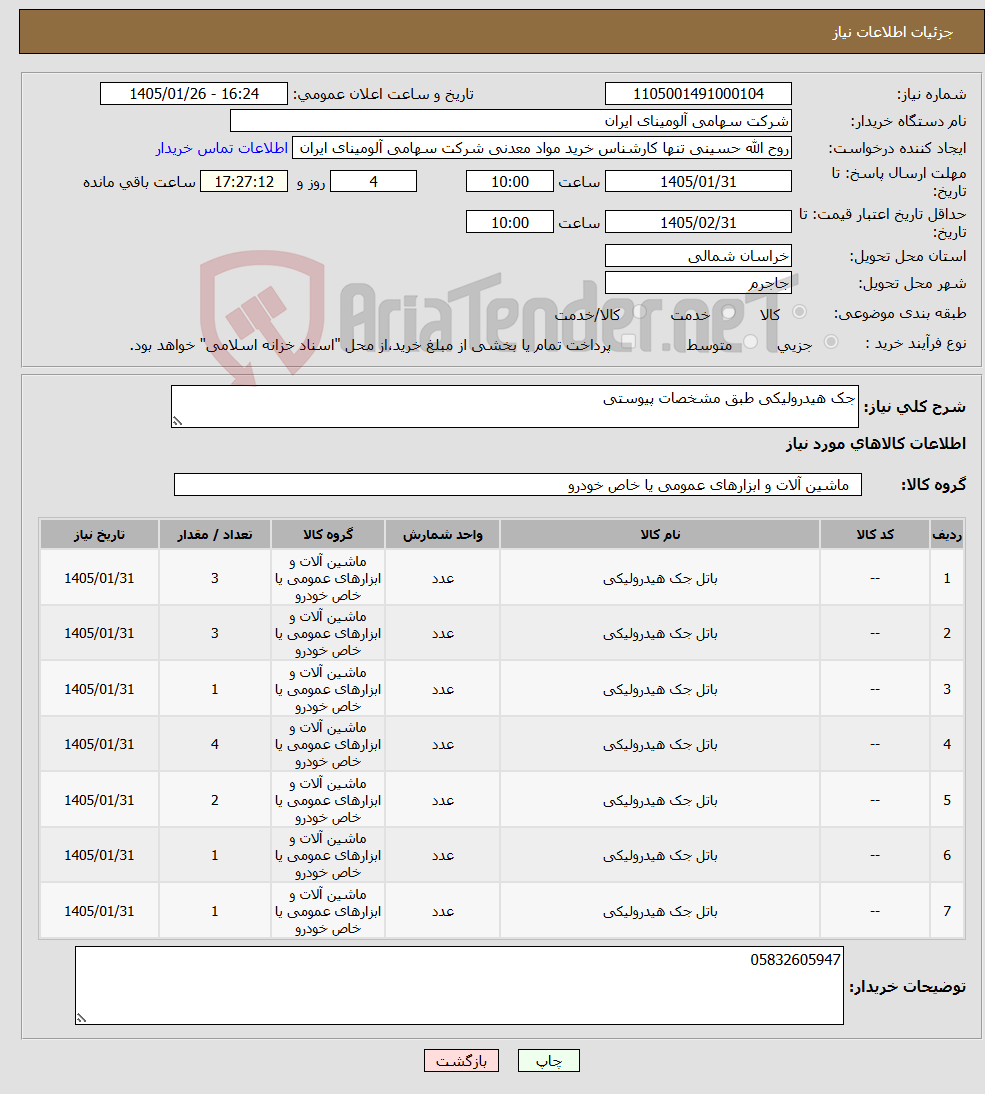
Task: Click the phone number 05832605947
Action: tap(795, 960)
